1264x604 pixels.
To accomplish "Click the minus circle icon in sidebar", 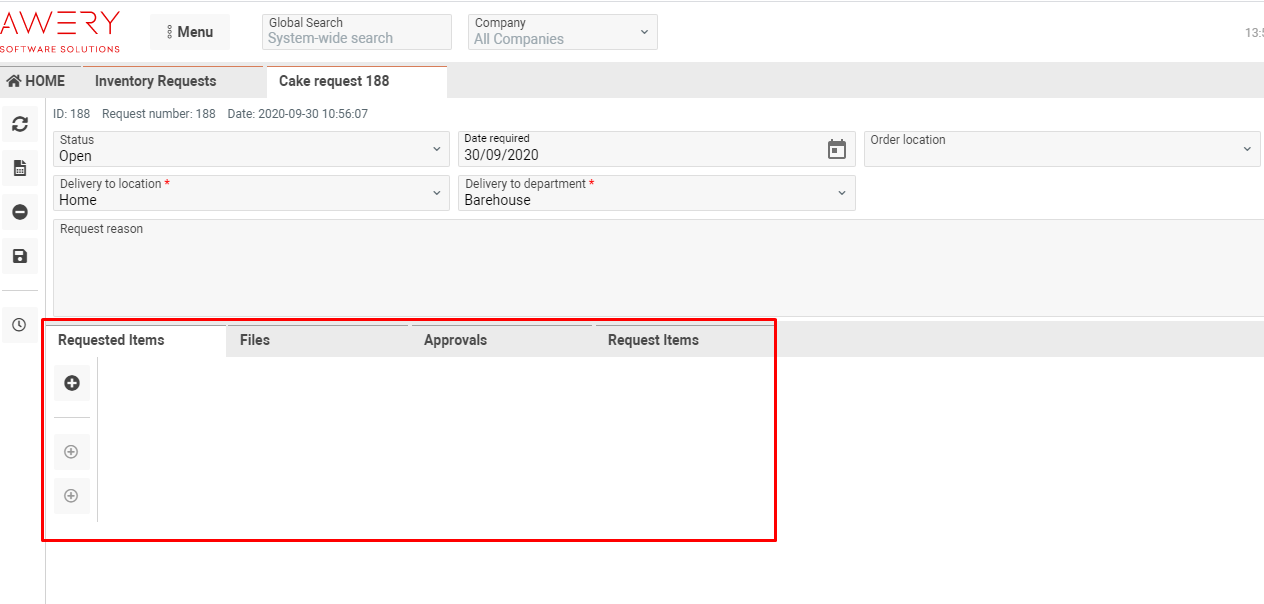I will coord(19,212).
